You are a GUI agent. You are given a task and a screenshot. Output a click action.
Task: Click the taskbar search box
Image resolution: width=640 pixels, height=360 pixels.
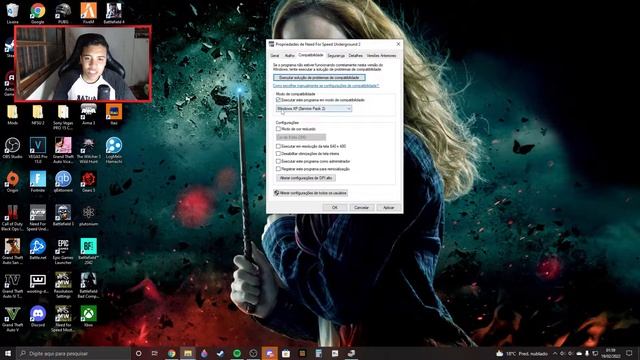[73, 353]
